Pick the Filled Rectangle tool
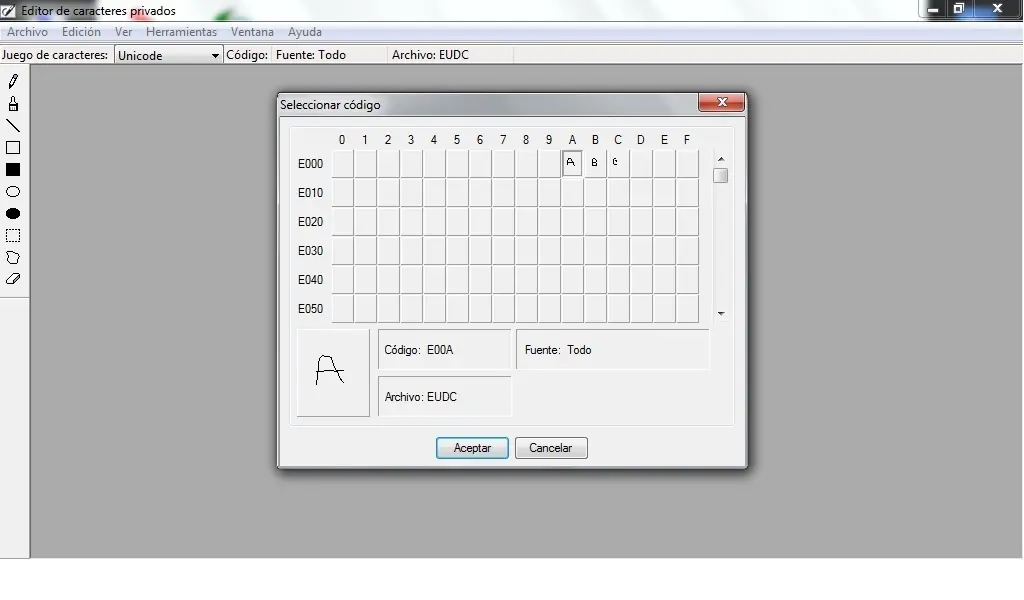1024x600 pixels. (13, 170)
